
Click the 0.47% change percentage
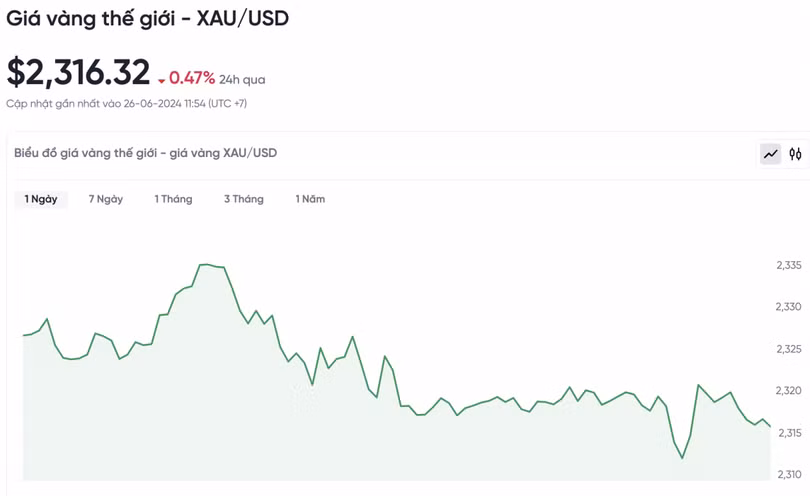[192, 78]
